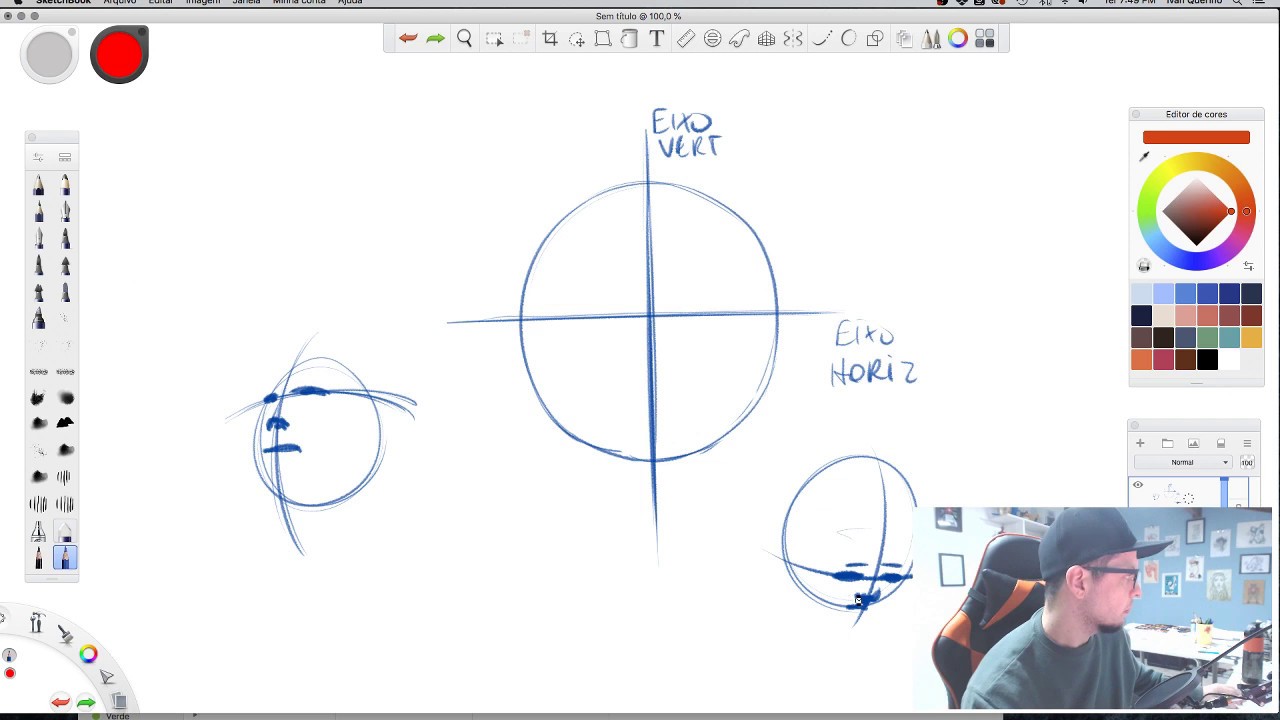This screenshot has width=1280, height=720.
Task: Click the lagoon undo arrow
Action: pyautogui.click(x=61, y=702)
